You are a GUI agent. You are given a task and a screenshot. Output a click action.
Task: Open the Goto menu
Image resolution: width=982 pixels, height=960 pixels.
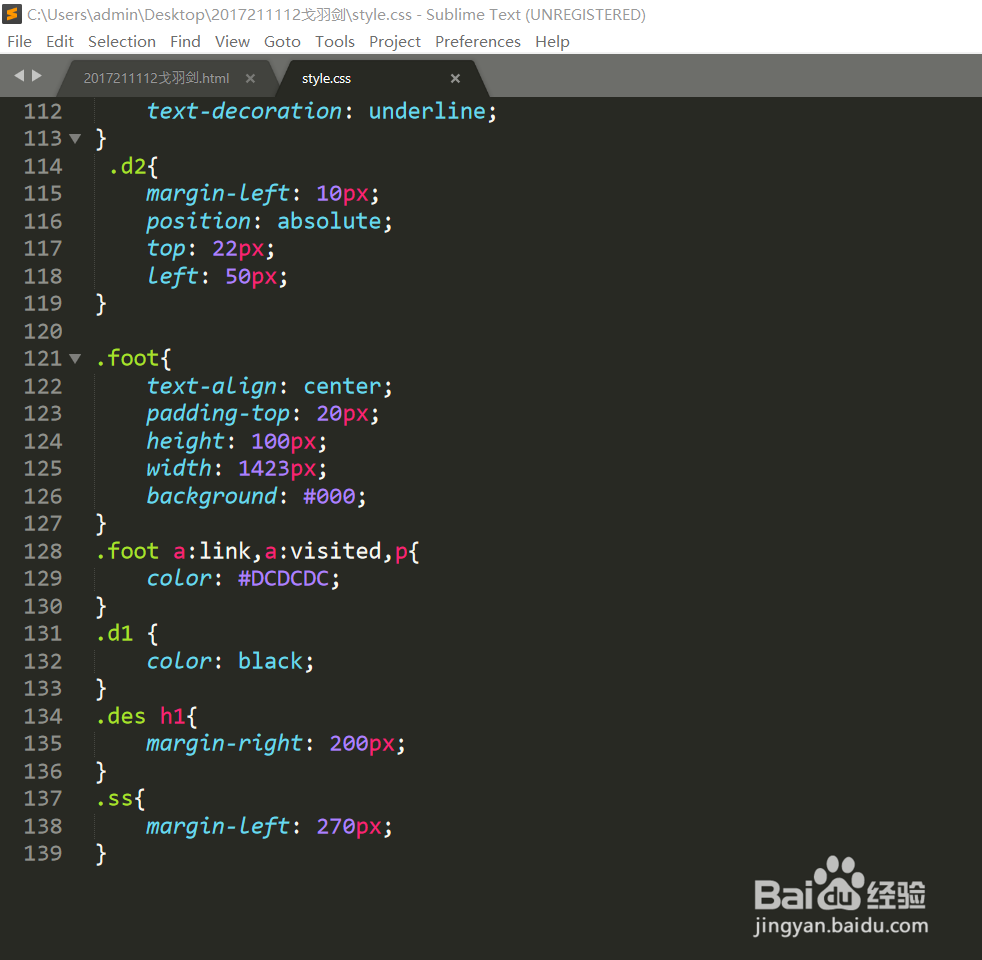tap(282, 41)
